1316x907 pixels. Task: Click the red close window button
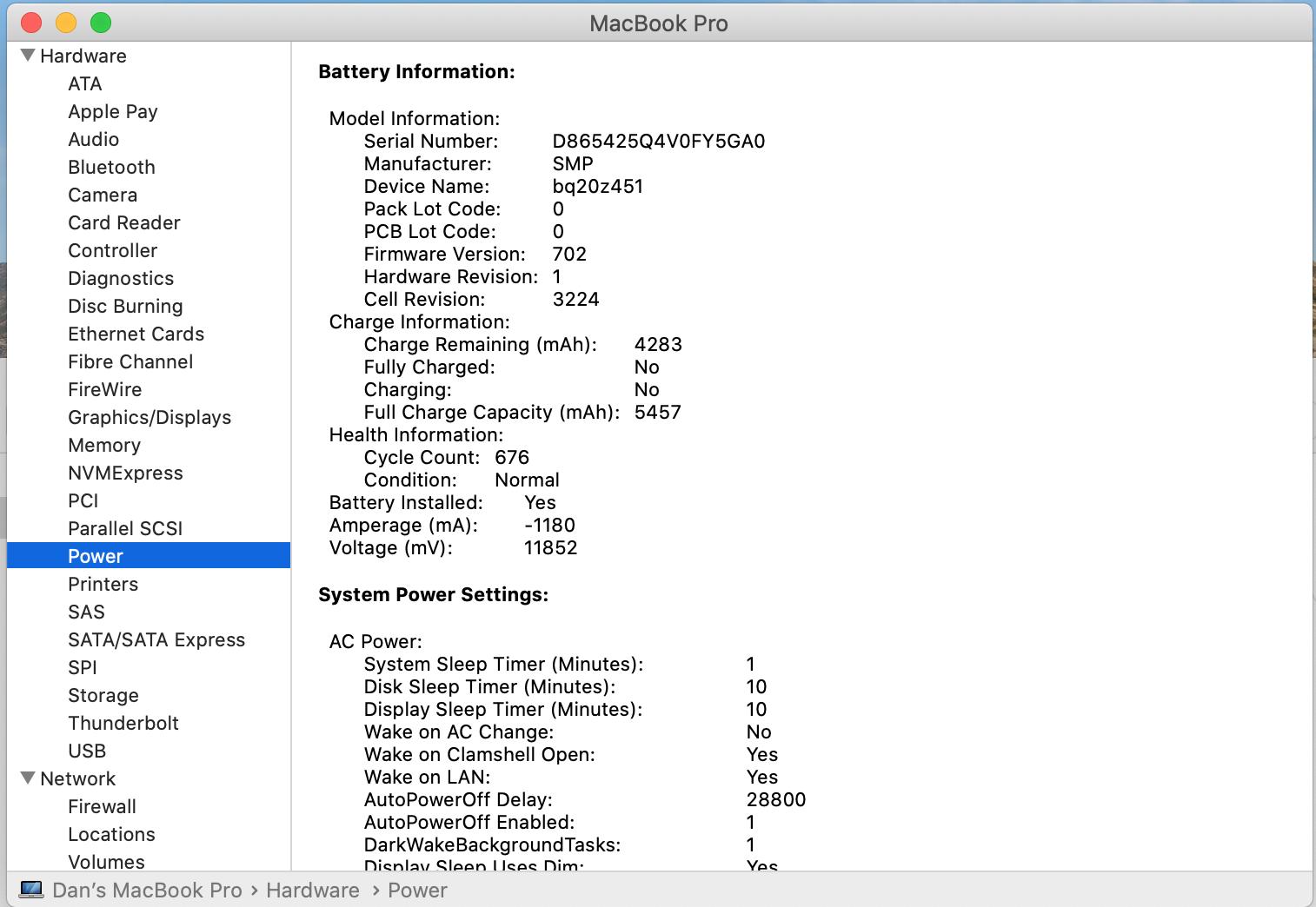click(x=31, y=23)
